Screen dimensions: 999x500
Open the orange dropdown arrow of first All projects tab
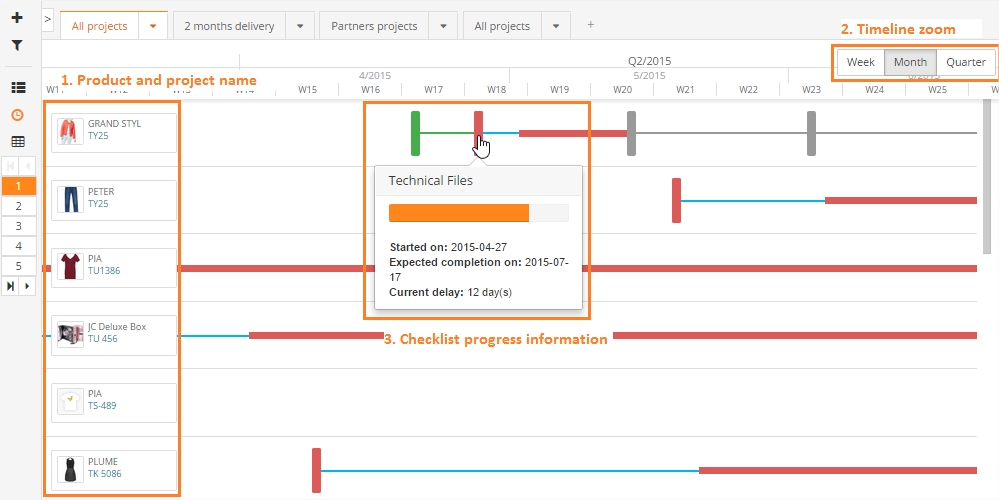point(153,26)
